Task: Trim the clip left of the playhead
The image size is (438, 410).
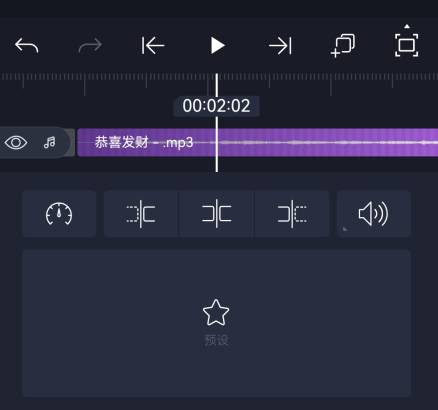Action: [x=141, y=214]
